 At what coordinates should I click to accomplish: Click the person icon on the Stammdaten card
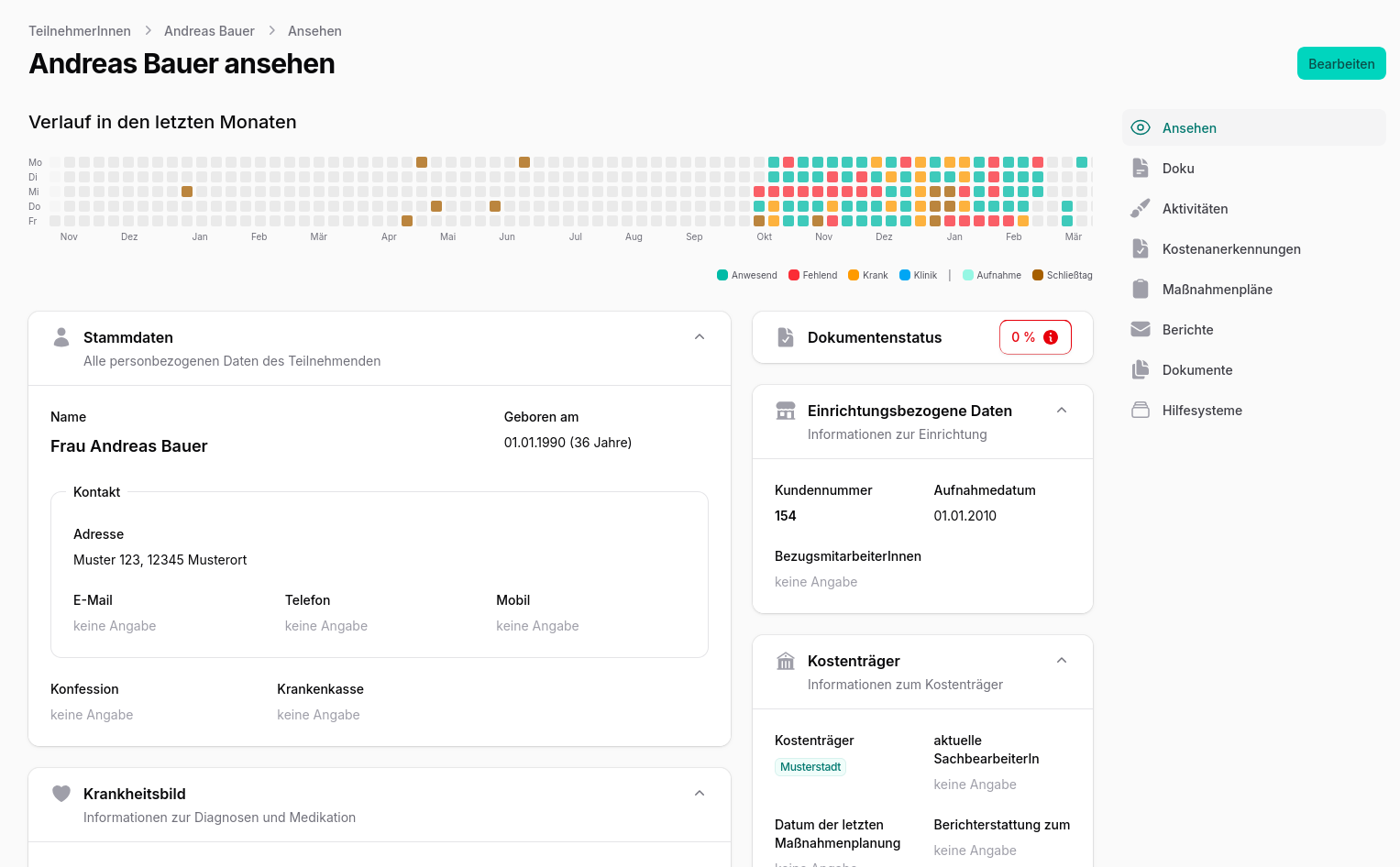pos(61,336)
